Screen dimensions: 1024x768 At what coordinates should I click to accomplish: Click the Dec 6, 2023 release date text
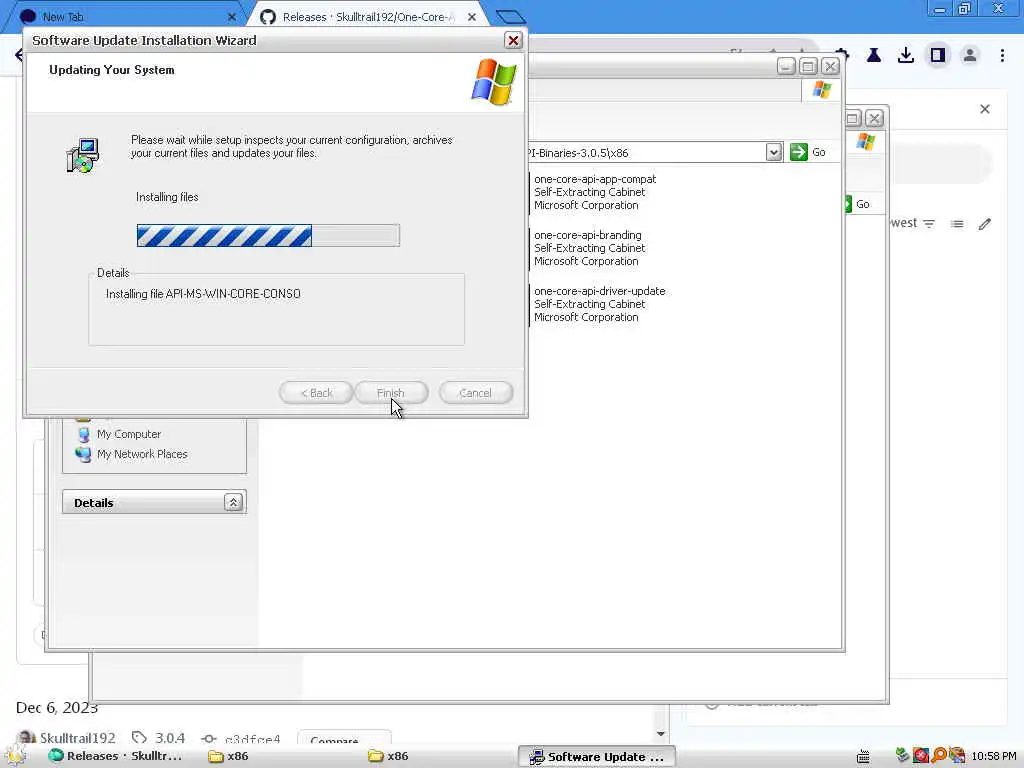(x=57, y=707)
